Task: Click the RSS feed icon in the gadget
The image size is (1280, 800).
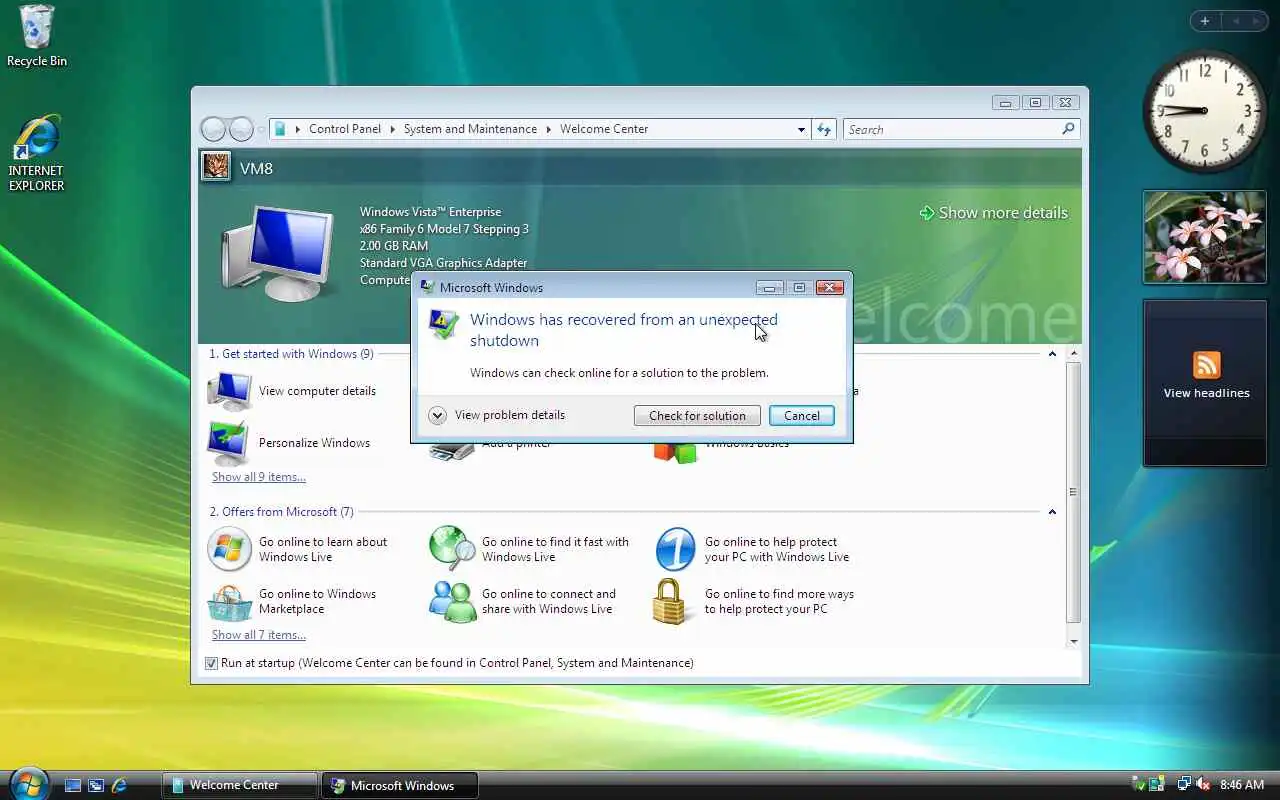Action: (x=1206, y=364)
